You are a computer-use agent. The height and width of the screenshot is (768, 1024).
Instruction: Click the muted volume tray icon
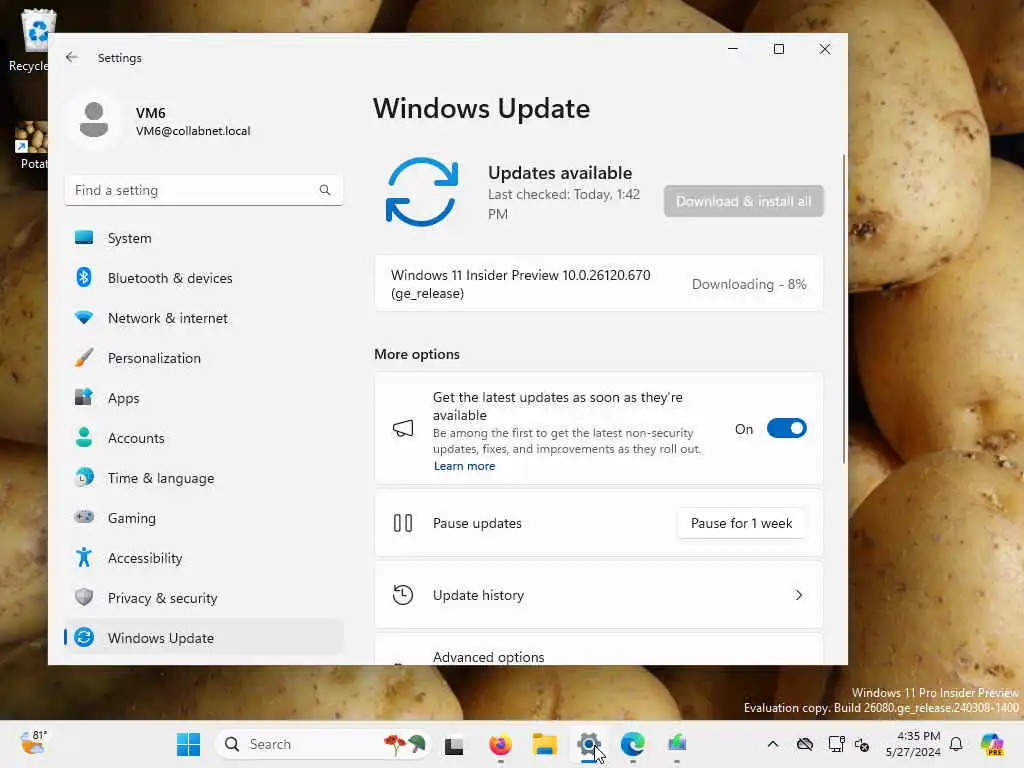(x=862, y=744)
